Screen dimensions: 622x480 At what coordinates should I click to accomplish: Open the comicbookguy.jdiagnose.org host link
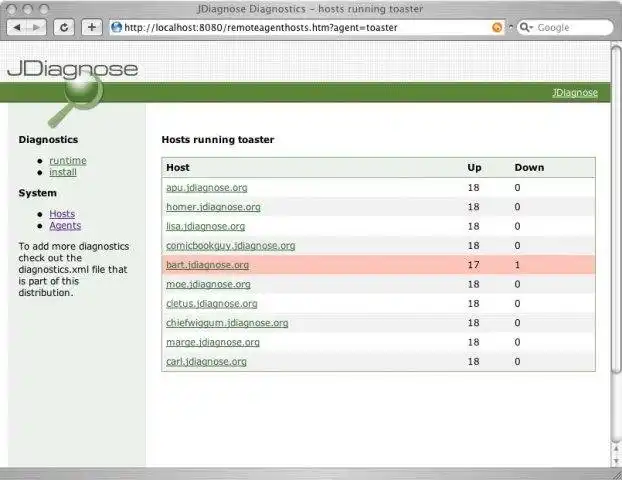(x=230, y=246)
